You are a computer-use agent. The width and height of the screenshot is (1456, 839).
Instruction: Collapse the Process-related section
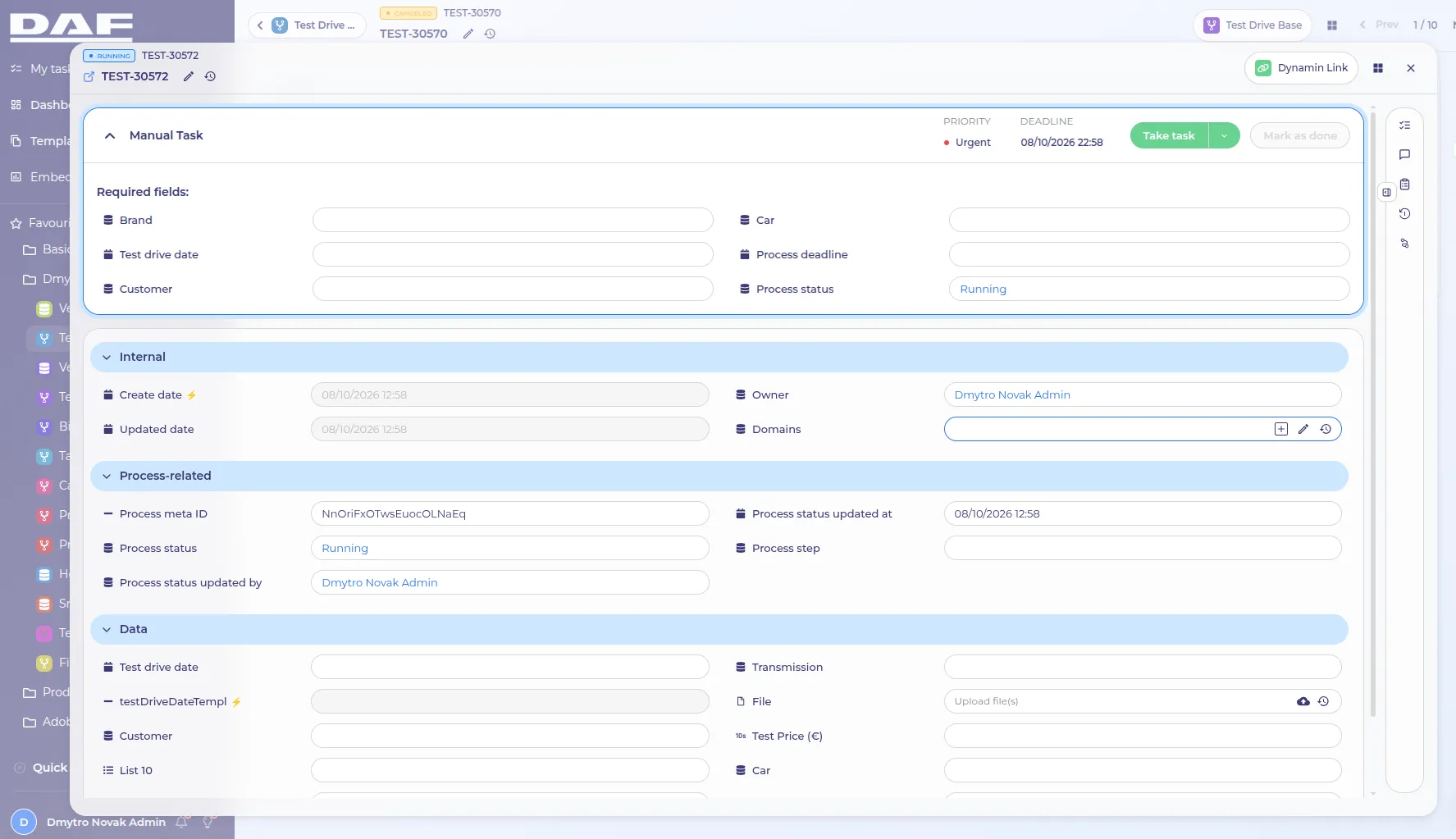107,476
